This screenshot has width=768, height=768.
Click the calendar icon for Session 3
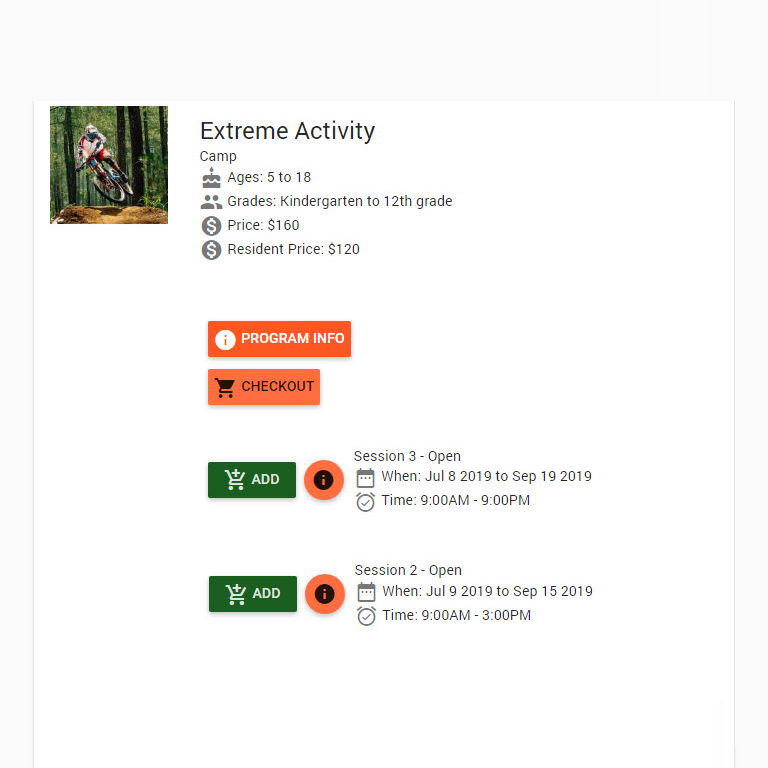coord(365,478)
